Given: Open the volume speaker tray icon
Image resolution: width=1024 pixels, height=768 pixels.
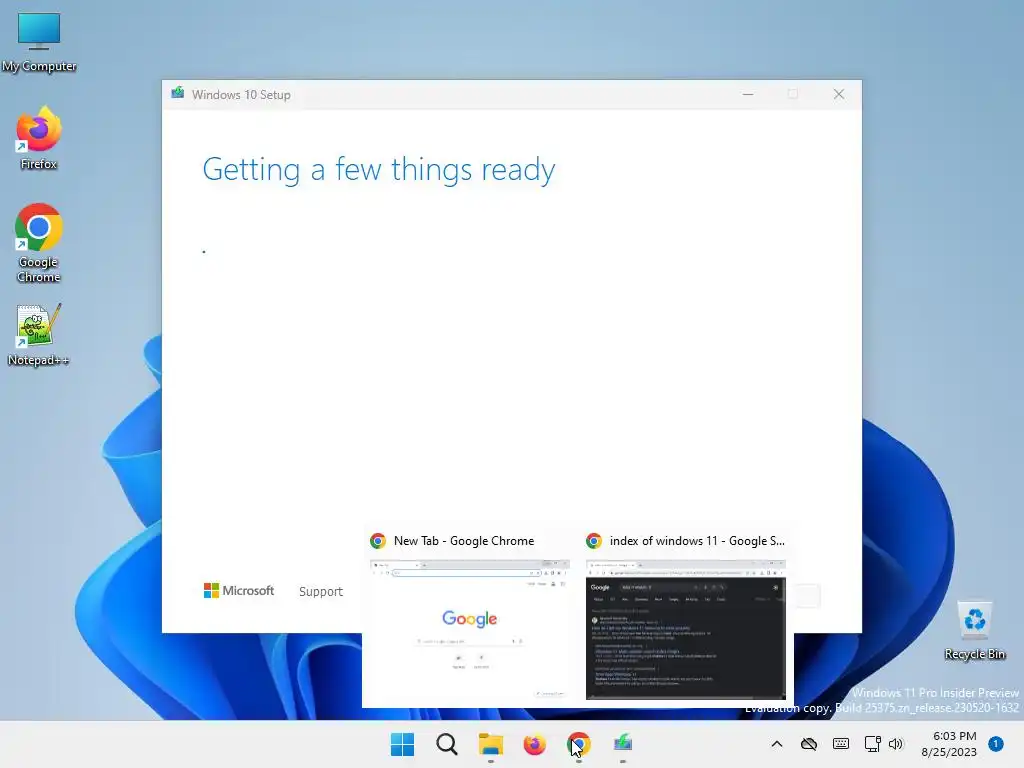Looking at the screenshot, I should point(896,744).
